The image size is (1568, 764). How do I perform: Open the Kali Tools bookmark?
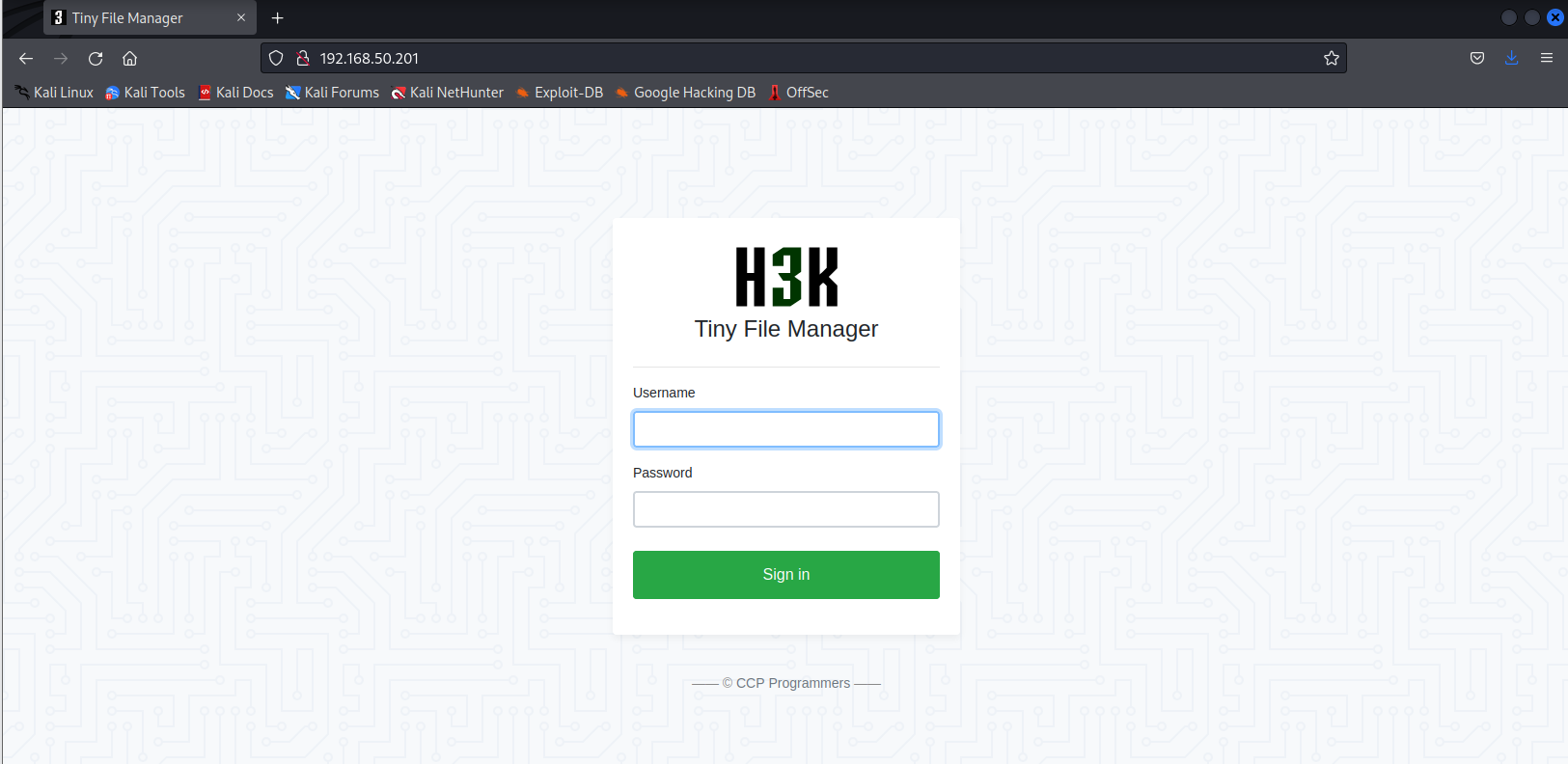click(145, 93)
